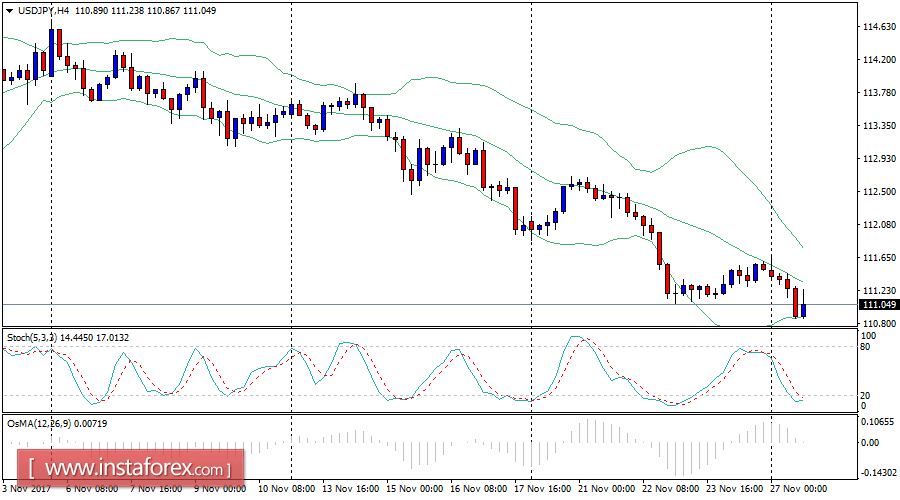The image size is (900, 500).
Task: Click the USDJPY,H4 symbol title
Action: 44,10
